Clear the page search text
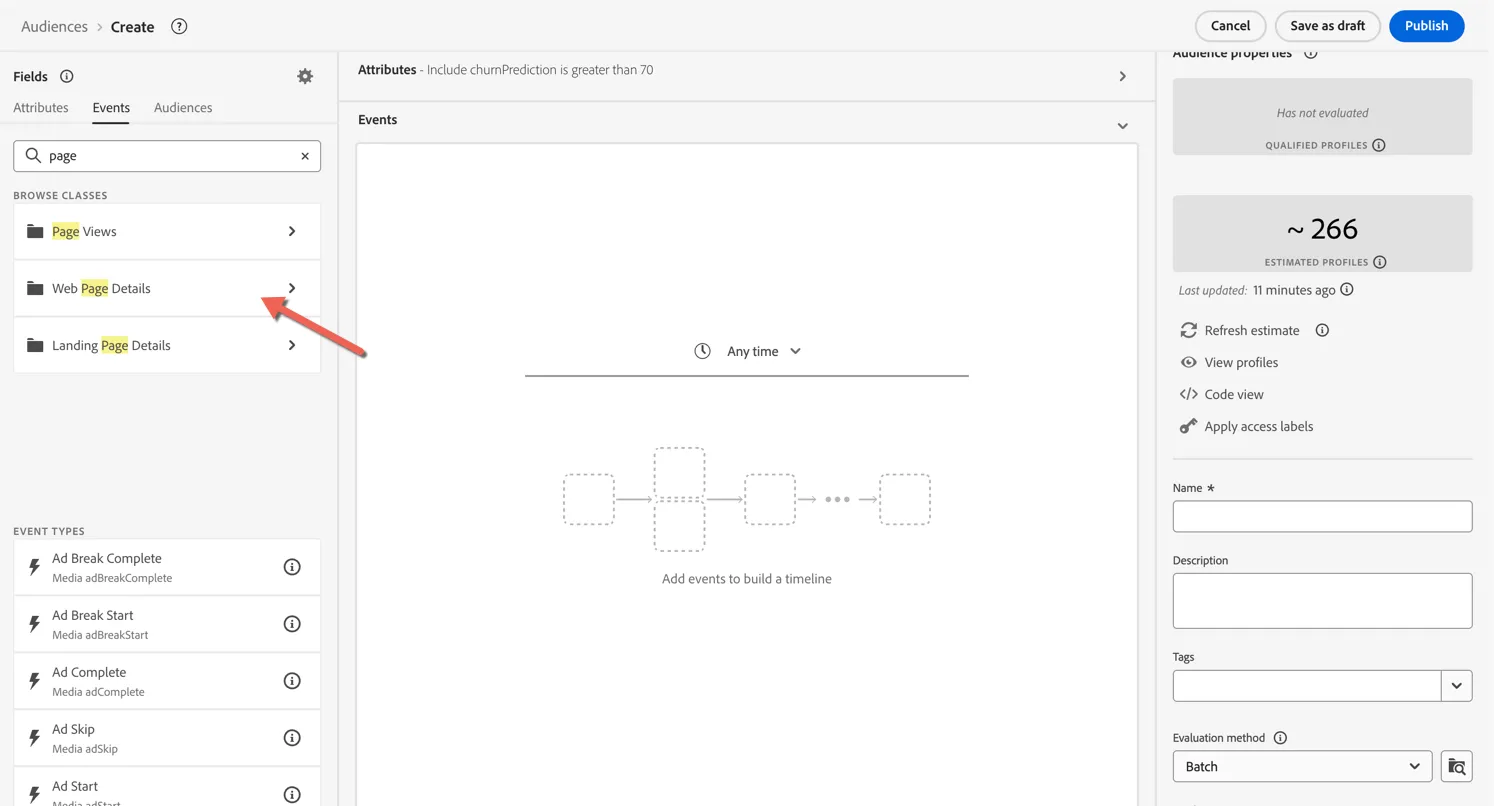Viewport: 1494px width, 806px height. click(305, 156)
